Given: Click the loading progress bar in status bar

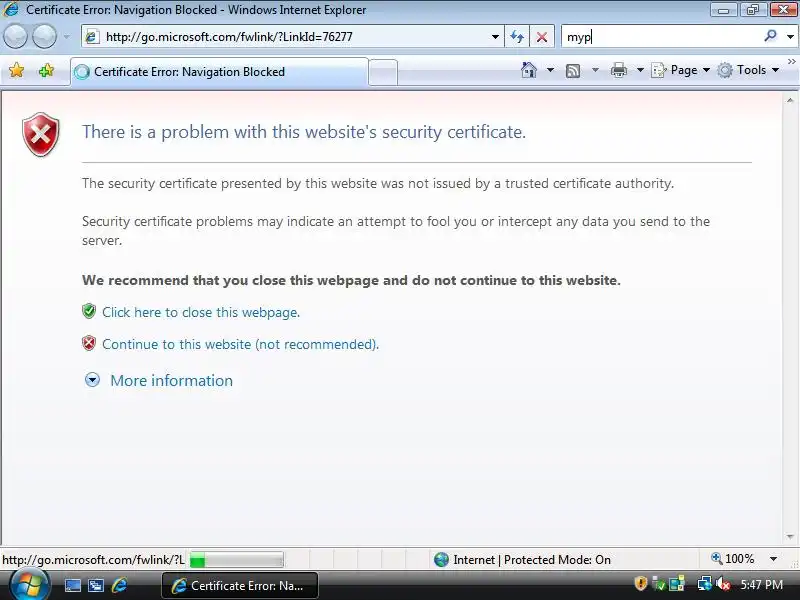Looking at the screenshot, I should point(237,560).
